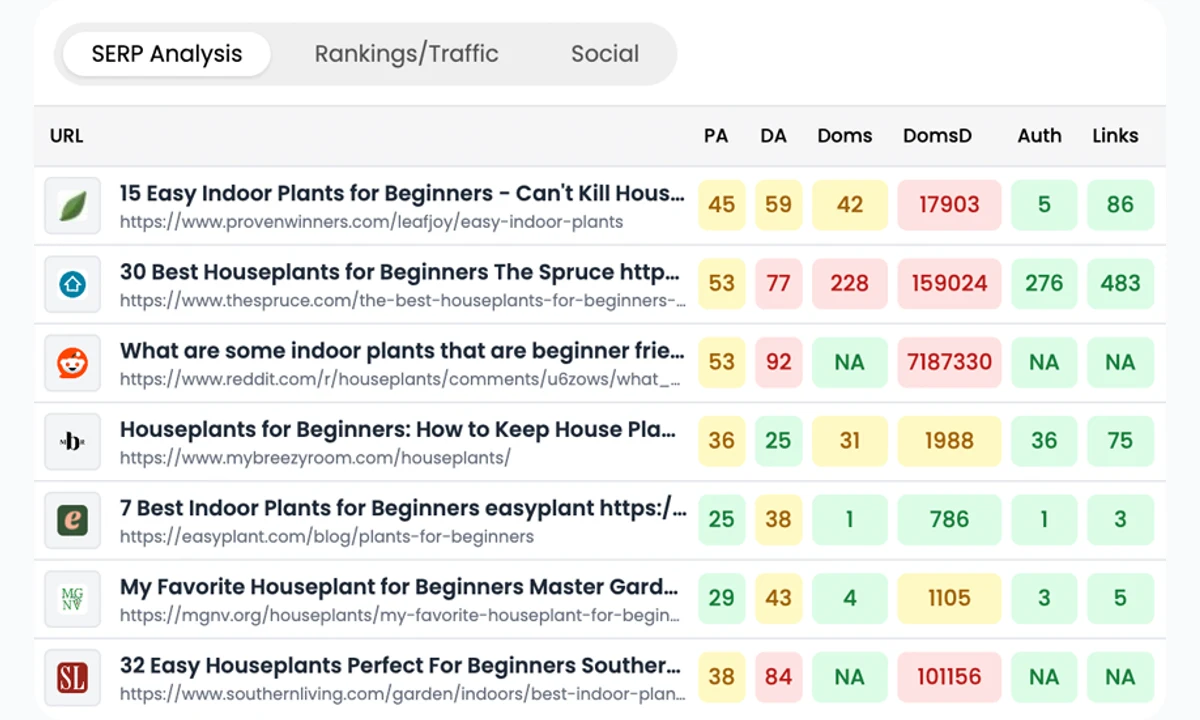Click DomsD value 1988
This screenshot has height=720, width=1200.
949,441
